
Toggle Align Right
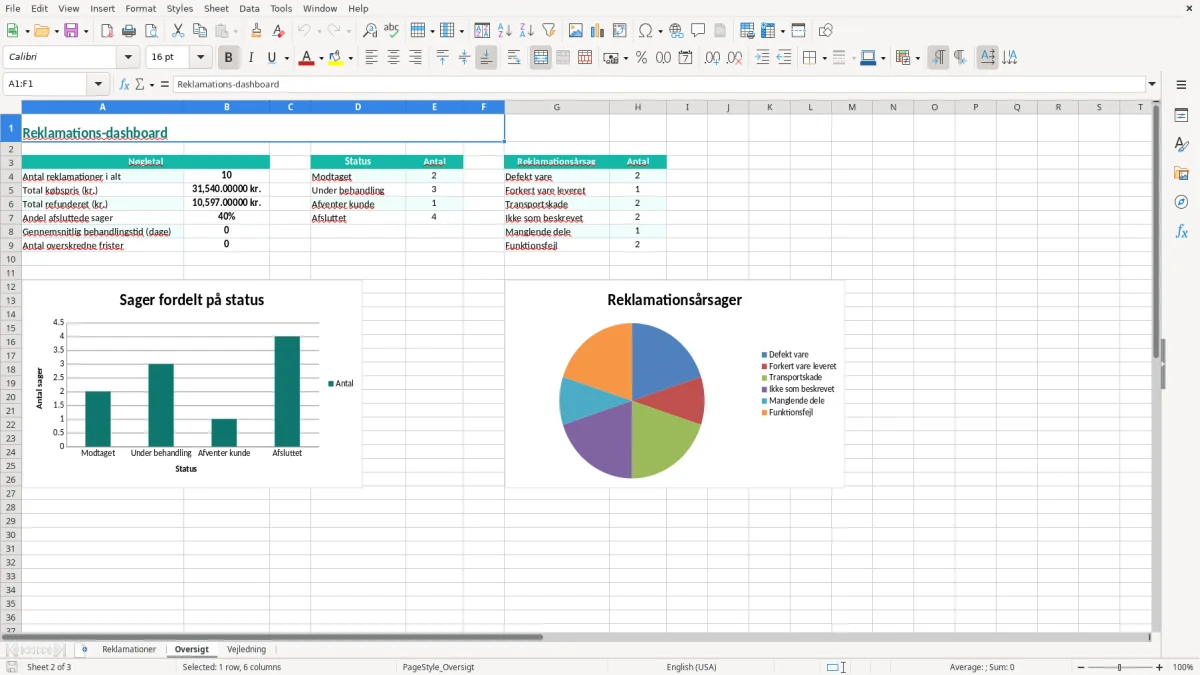click(x=415, y=58)
